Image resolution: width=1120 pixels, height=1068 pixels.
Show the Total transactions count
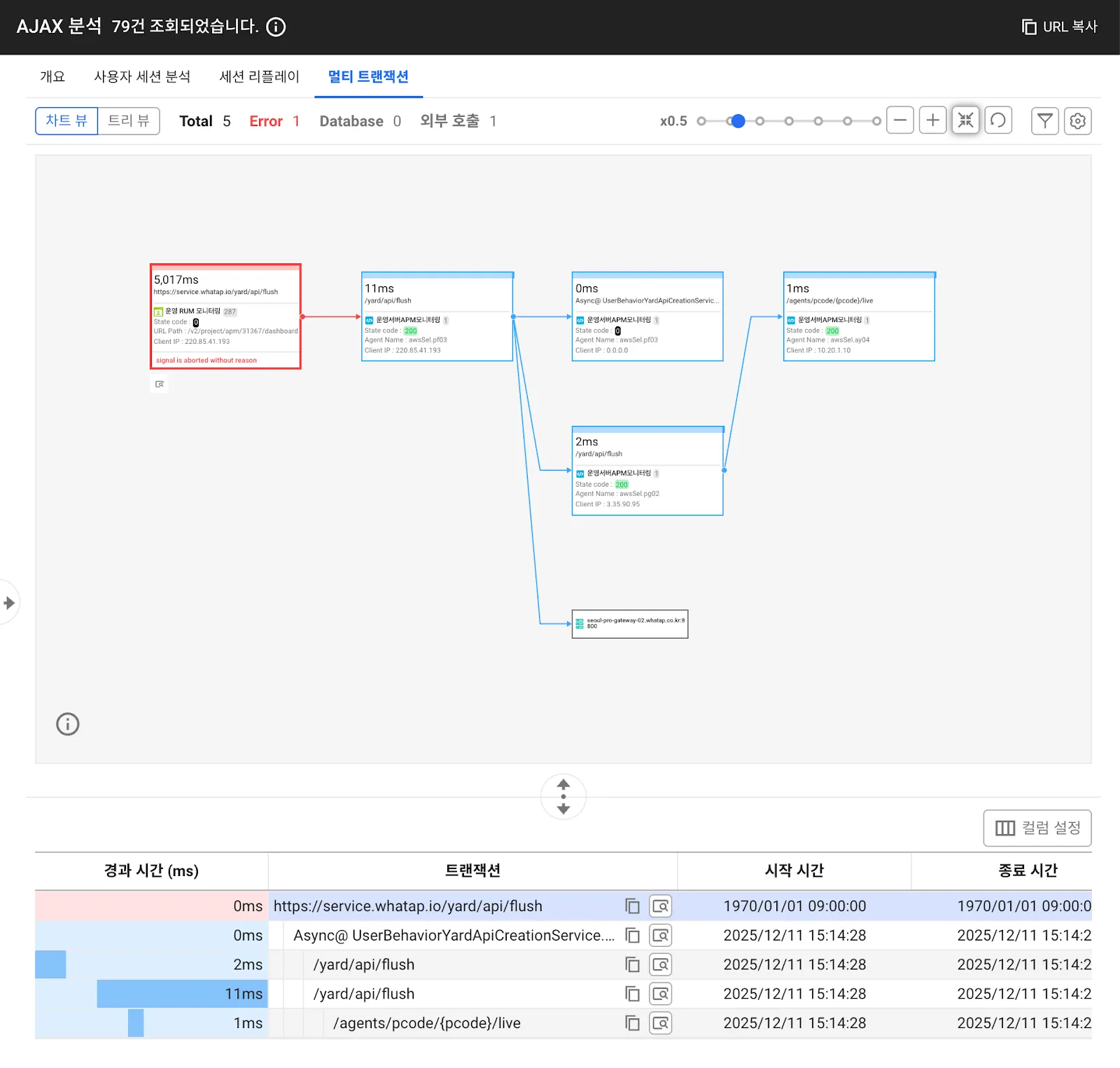(205, 121)
